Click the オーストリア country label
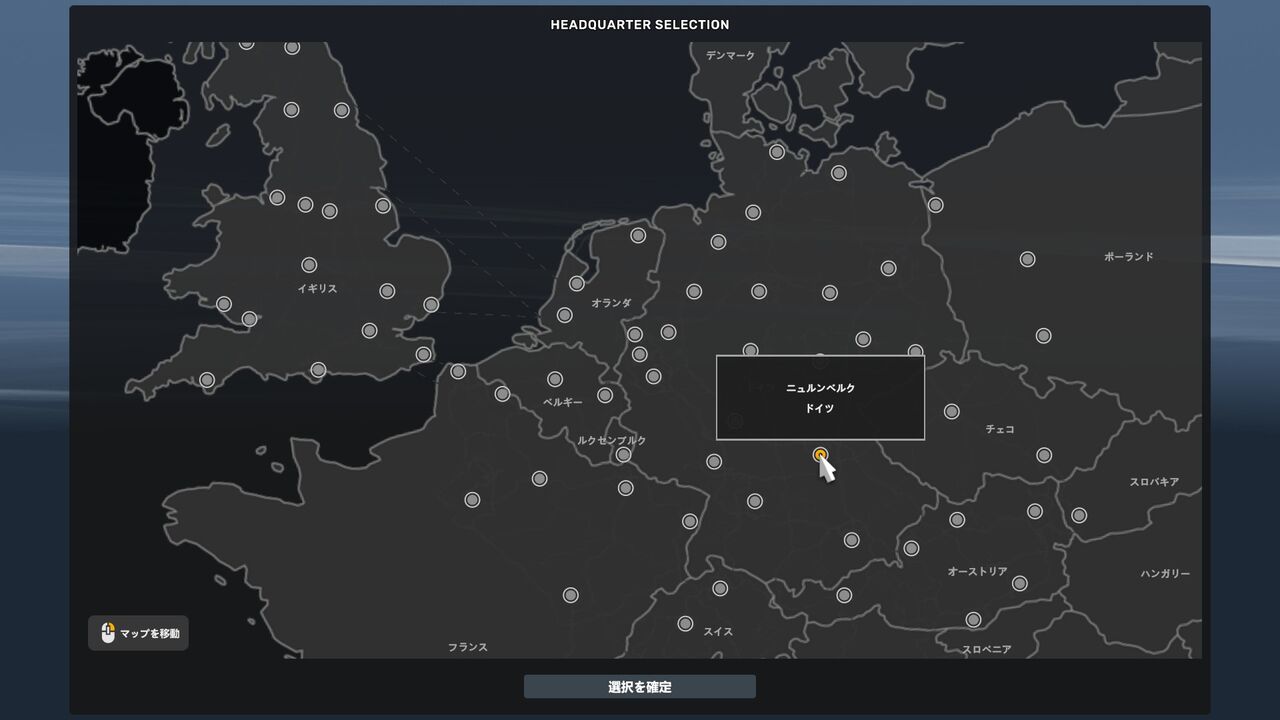Viewport: 1280px width, 720px height. 978,572
